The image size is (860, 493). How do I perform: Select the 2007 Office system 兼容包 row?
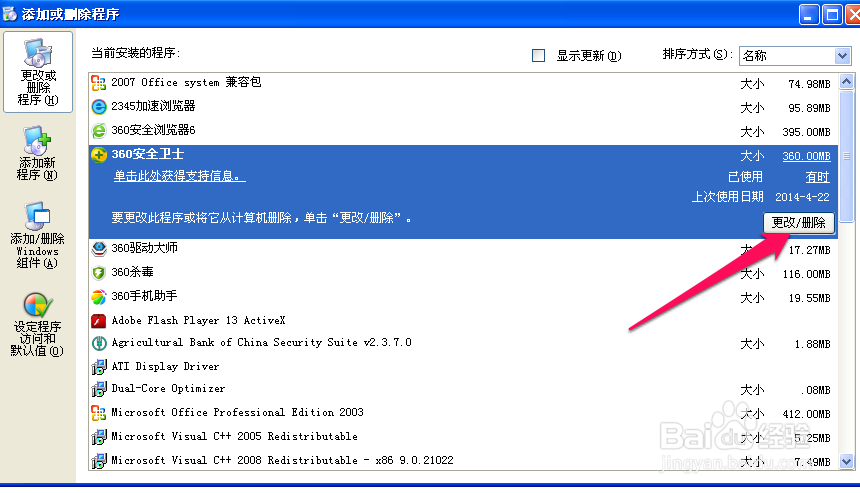point(463,83)
